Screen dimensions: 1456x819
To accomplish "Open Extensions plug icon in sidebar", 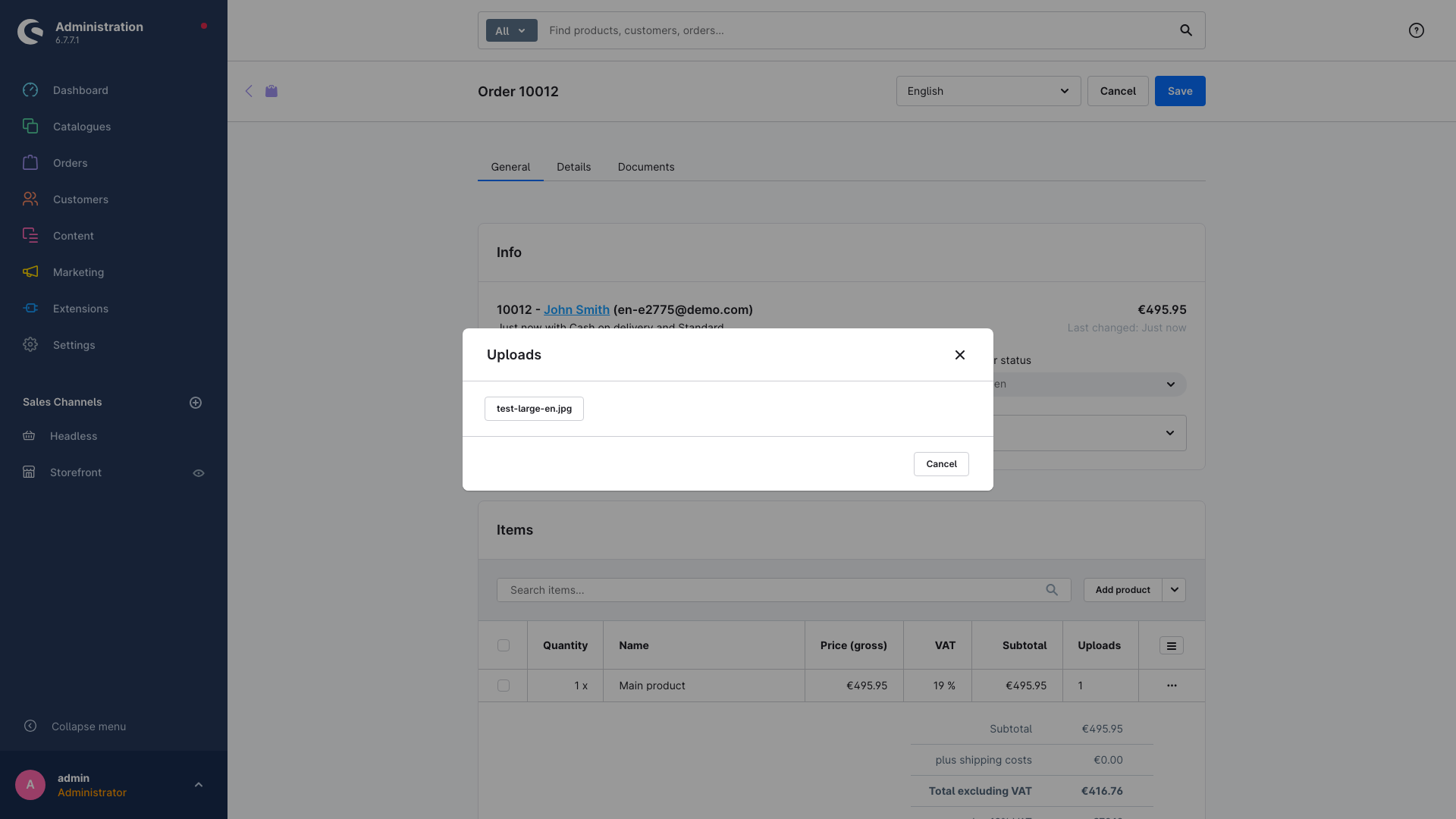I will pyautogui.click(x=30, y=309).
